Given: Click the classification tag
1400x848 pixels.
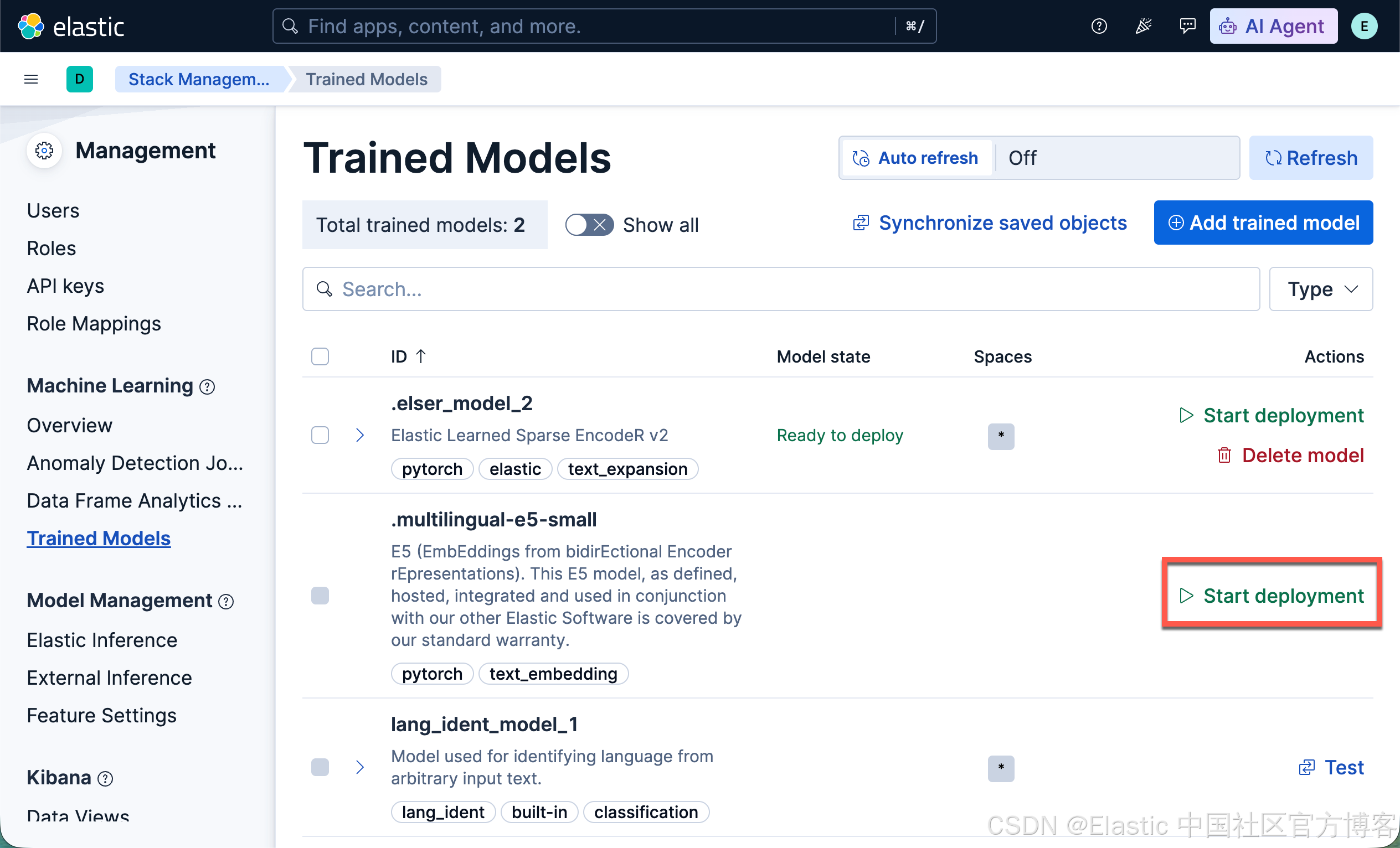Looking at the screenshot, I should 646,812.
